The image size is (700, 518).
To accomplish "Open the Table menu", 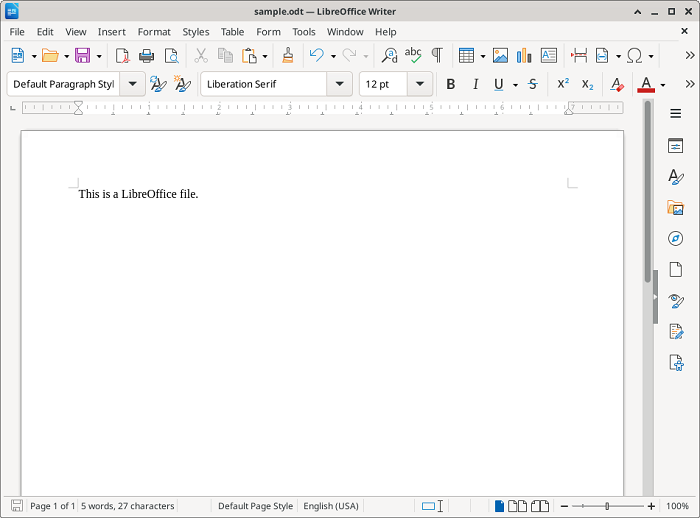I will (232, 32).
